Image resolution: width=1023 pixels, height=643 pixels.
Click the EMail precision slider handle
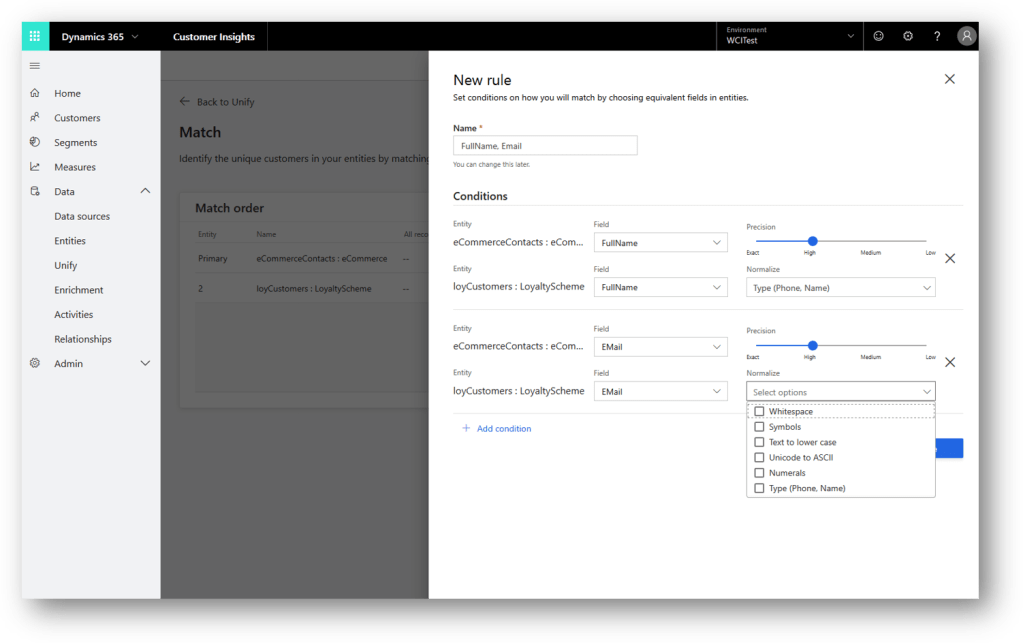pyautogui.click(x=812, y=345)
